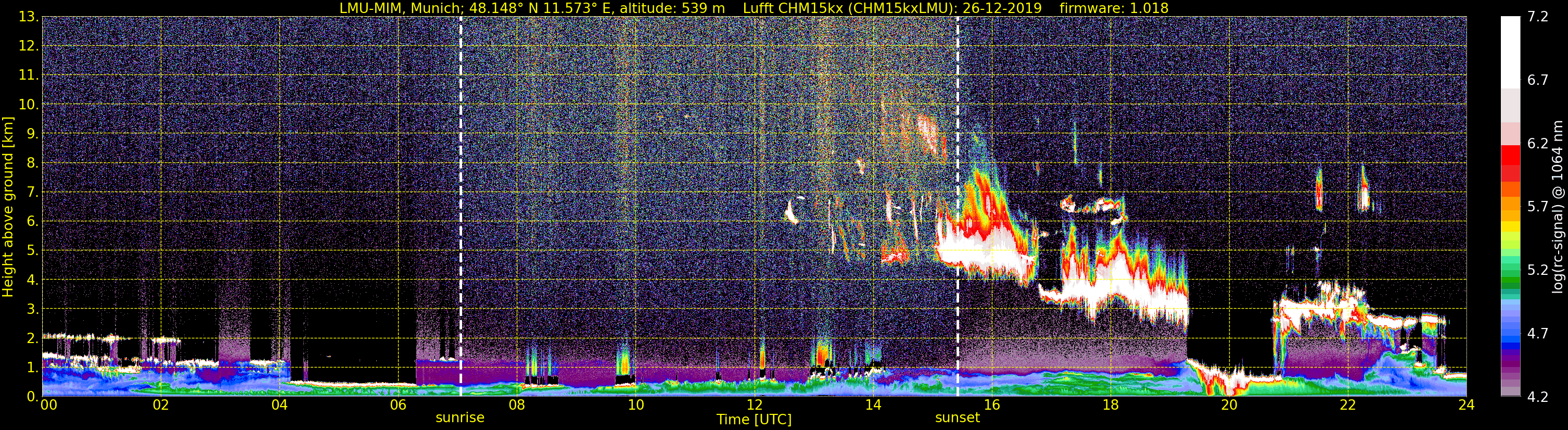Screen dimensions: 1568x430
Task: Click the x-axis tick label '08'
Action: 516,406
